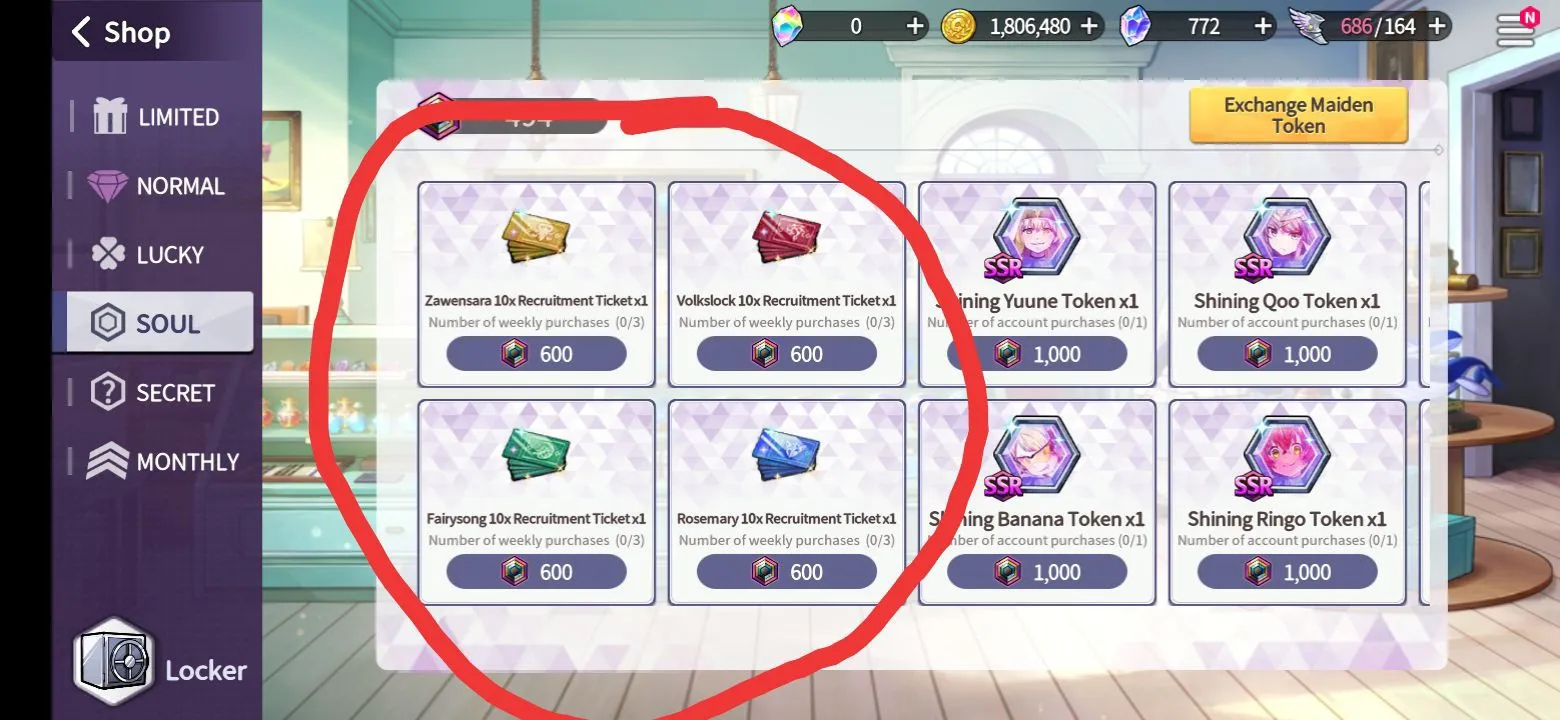Add rainbow gems with plus button
Screen dimensions: 1560x720
[915, 26]
